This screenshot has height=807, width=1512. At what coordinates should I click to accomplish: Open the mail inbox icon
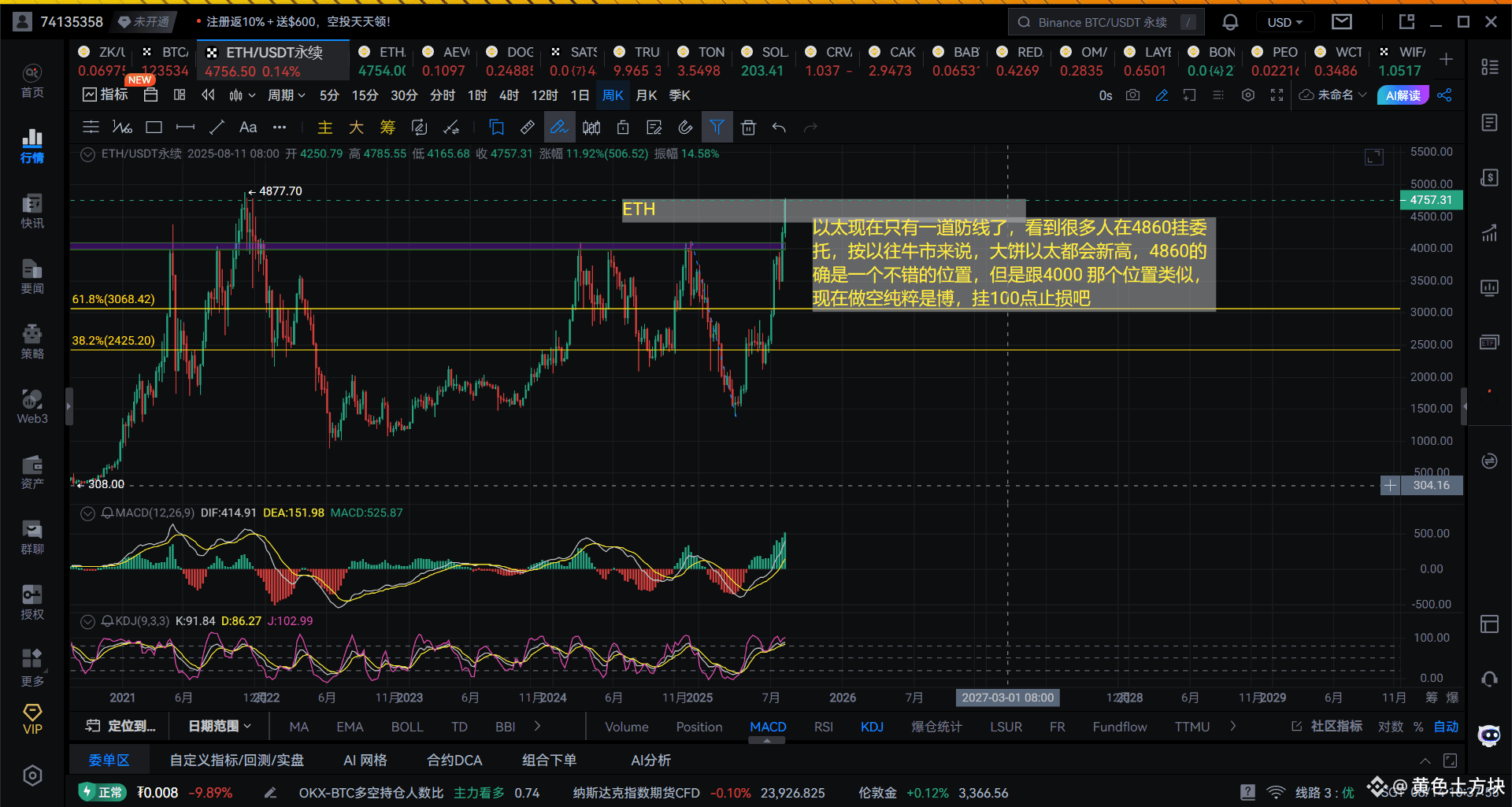coord(1342,22)
